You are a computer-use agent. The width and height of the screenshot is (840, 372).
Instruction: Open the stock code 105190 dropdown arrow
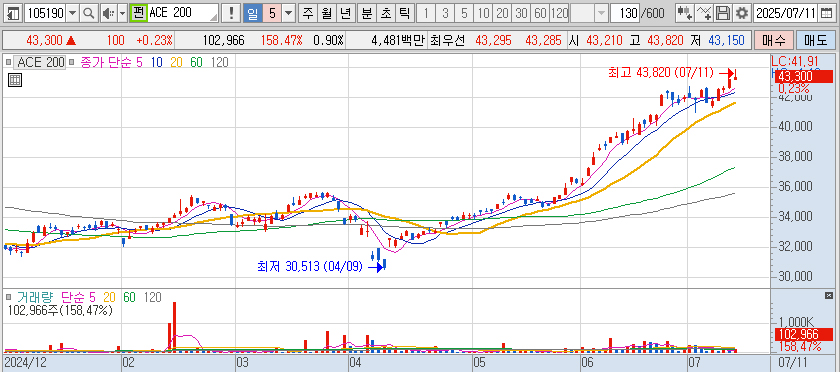click(x=73, y=13)
